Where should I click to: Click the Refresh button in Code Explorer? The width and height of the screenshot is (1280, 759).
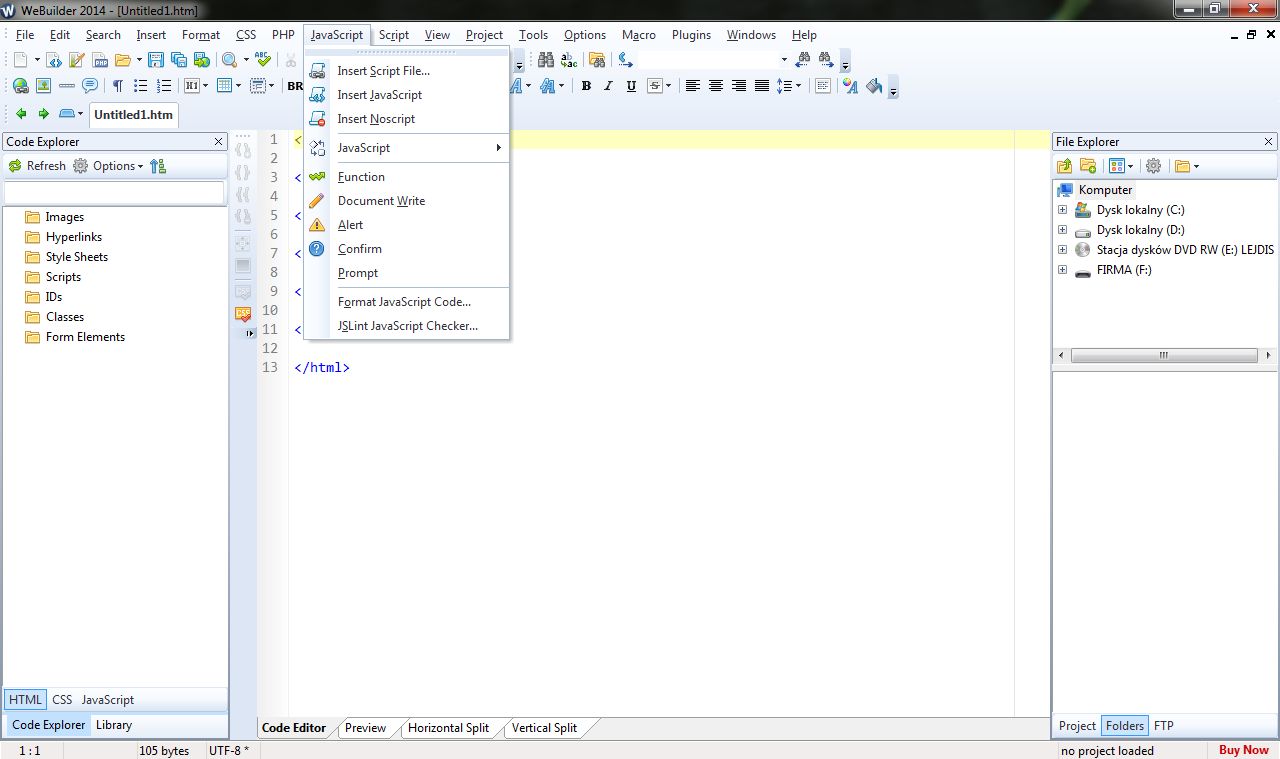[x=37, y=166]
